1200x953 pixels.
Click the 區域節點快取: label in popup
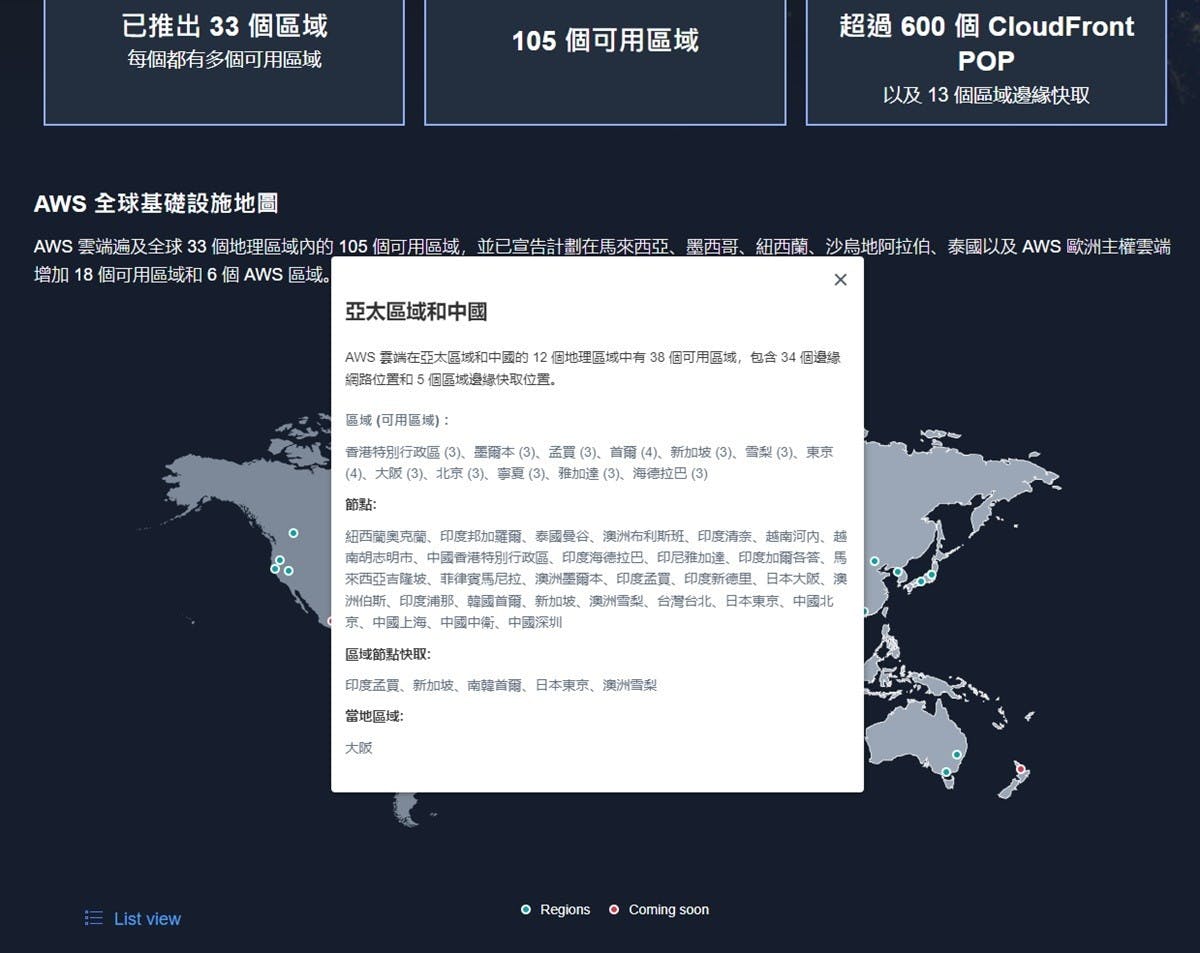coord(388,654)
